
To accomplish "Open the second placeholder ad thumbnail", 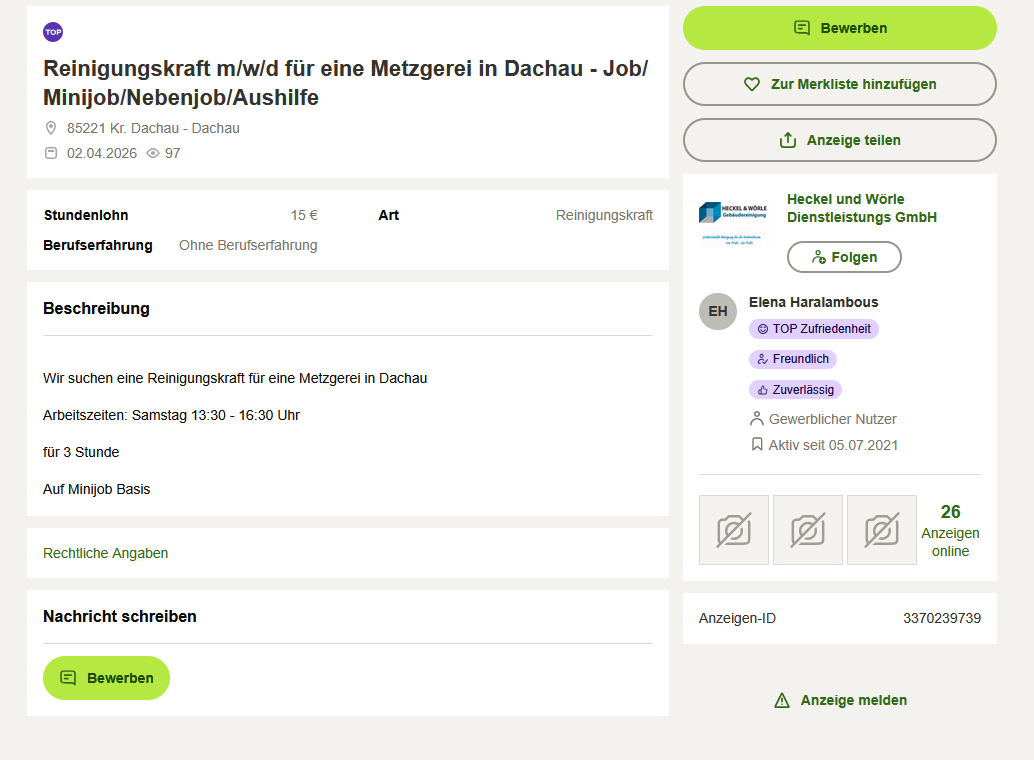I will (808, 530).
